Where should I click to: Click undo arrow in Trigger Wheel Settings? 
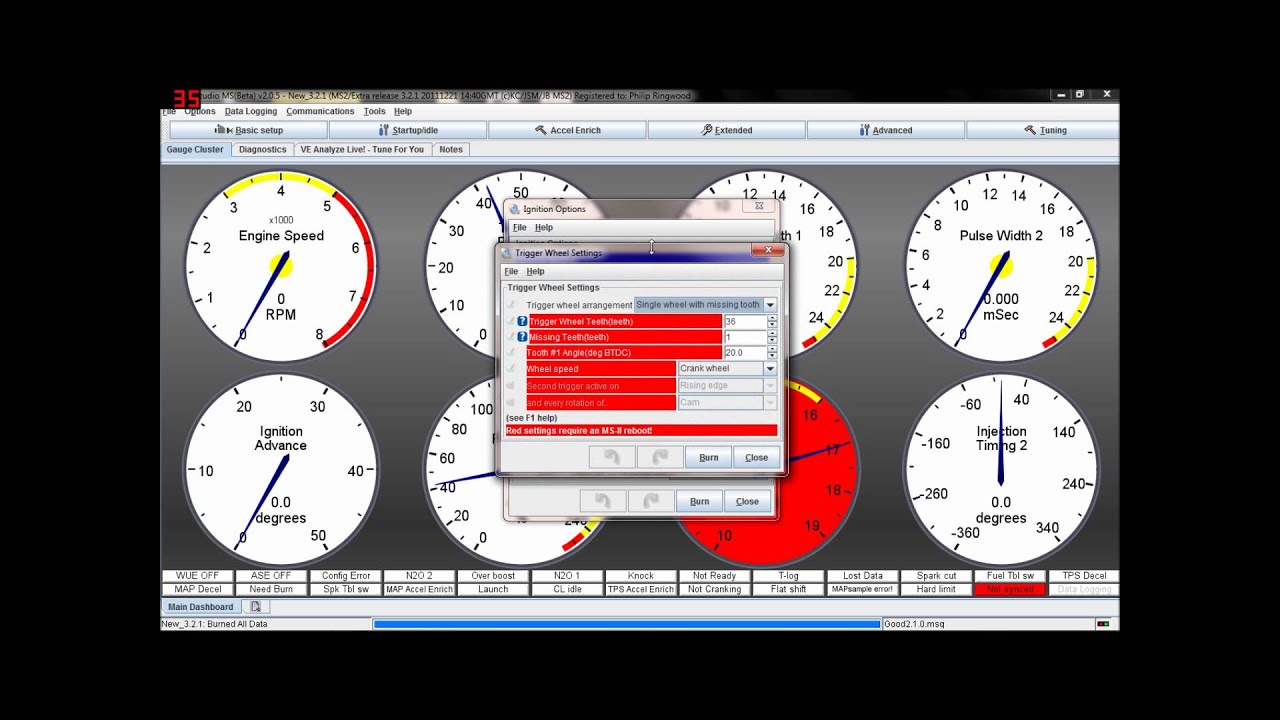(x=612, y=457)
